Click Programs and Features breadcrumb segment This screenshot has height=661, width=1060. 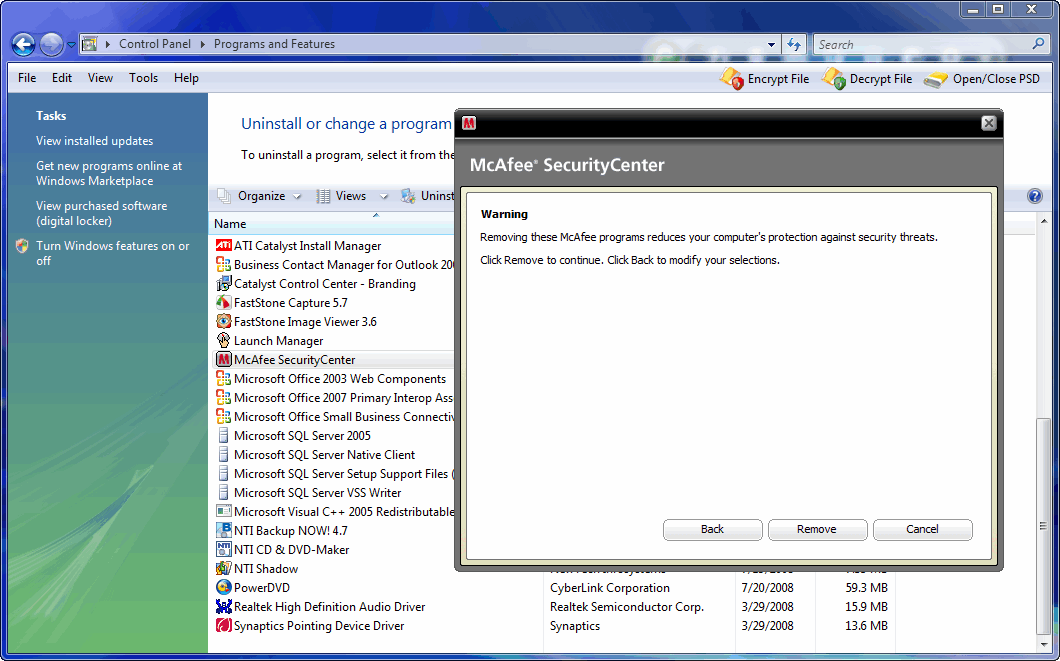pyautogui.click(x=274, y=44)
